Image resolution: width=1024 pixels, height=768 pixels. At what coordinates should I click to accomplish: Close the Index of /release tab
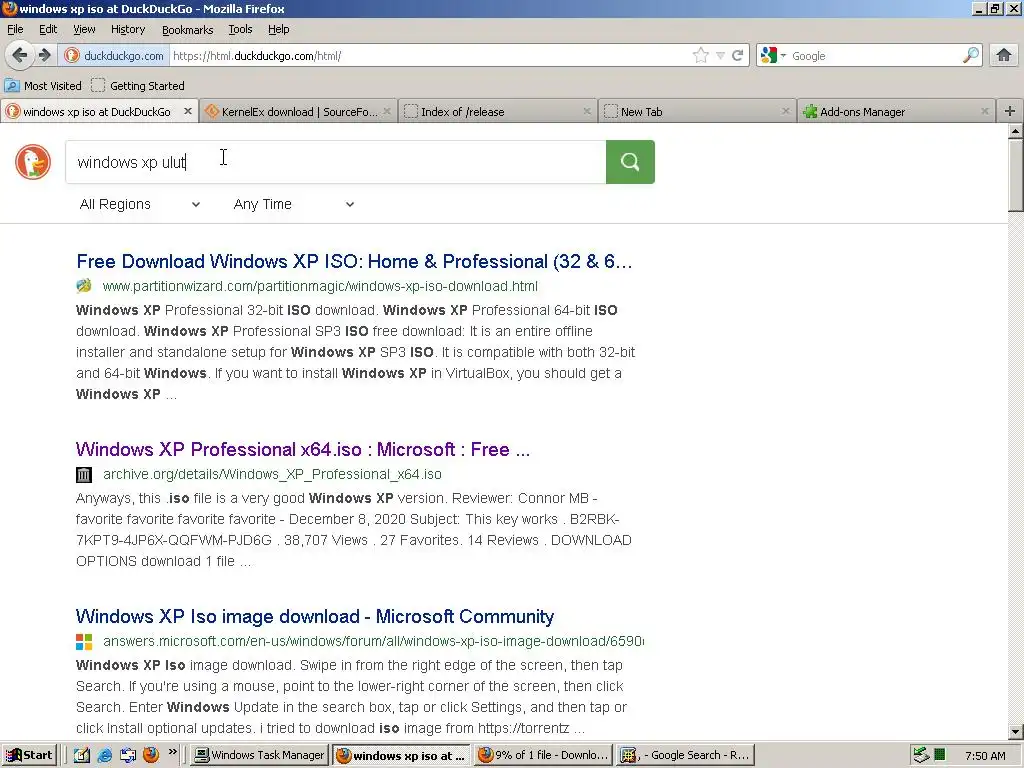[586, 111]
